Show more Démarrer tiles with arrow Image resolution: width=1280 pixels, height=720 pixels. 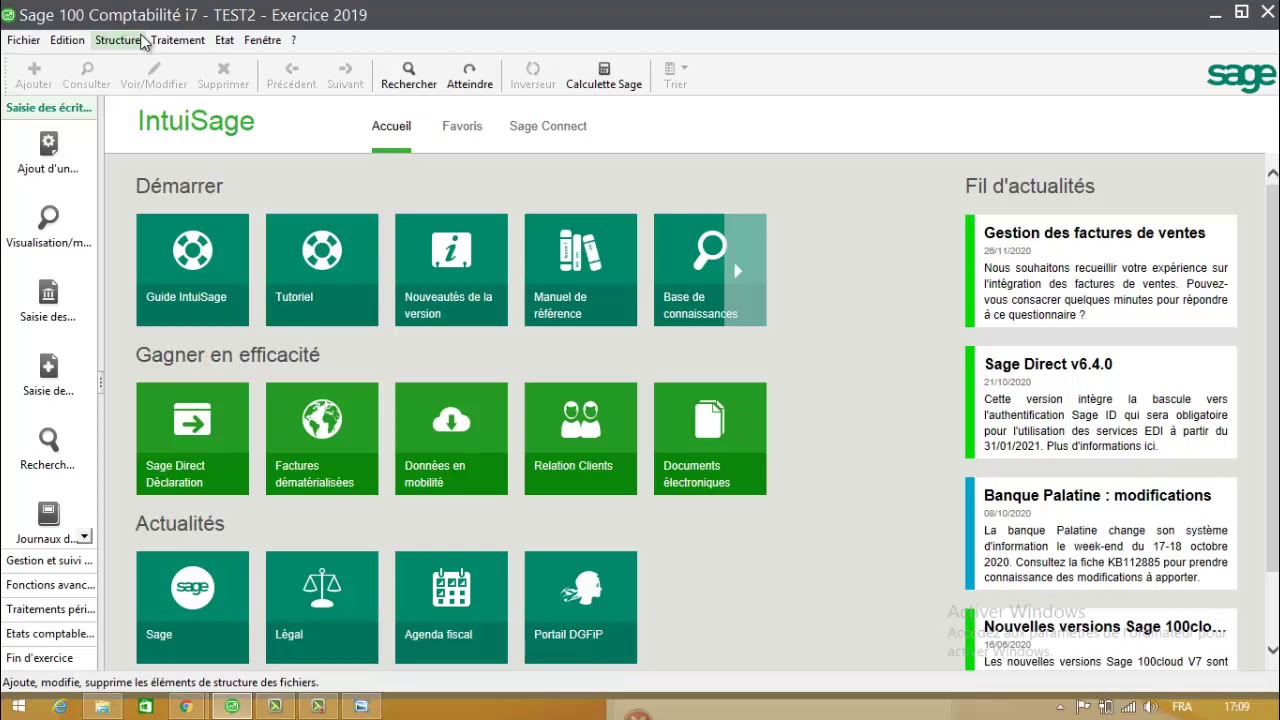coord(739,270)
